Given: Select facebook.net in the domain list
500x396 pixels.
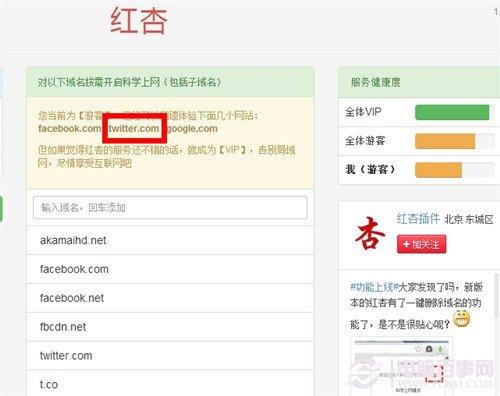Looking at the screenshot, I should 170,298.
